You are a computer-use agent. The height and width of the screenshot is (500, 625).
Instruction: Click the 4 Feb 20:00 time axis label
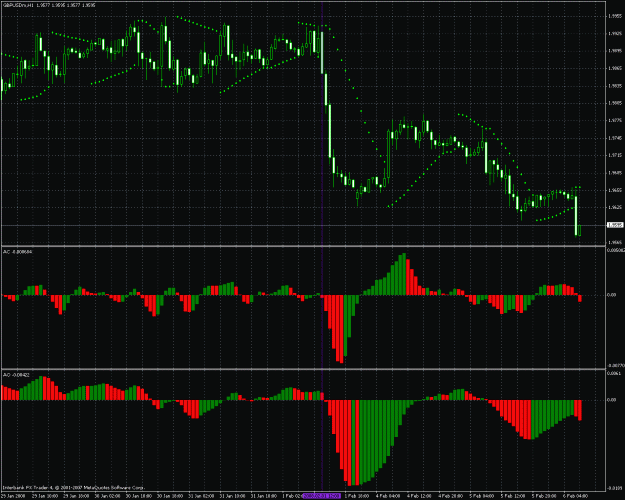click(450, 496)
